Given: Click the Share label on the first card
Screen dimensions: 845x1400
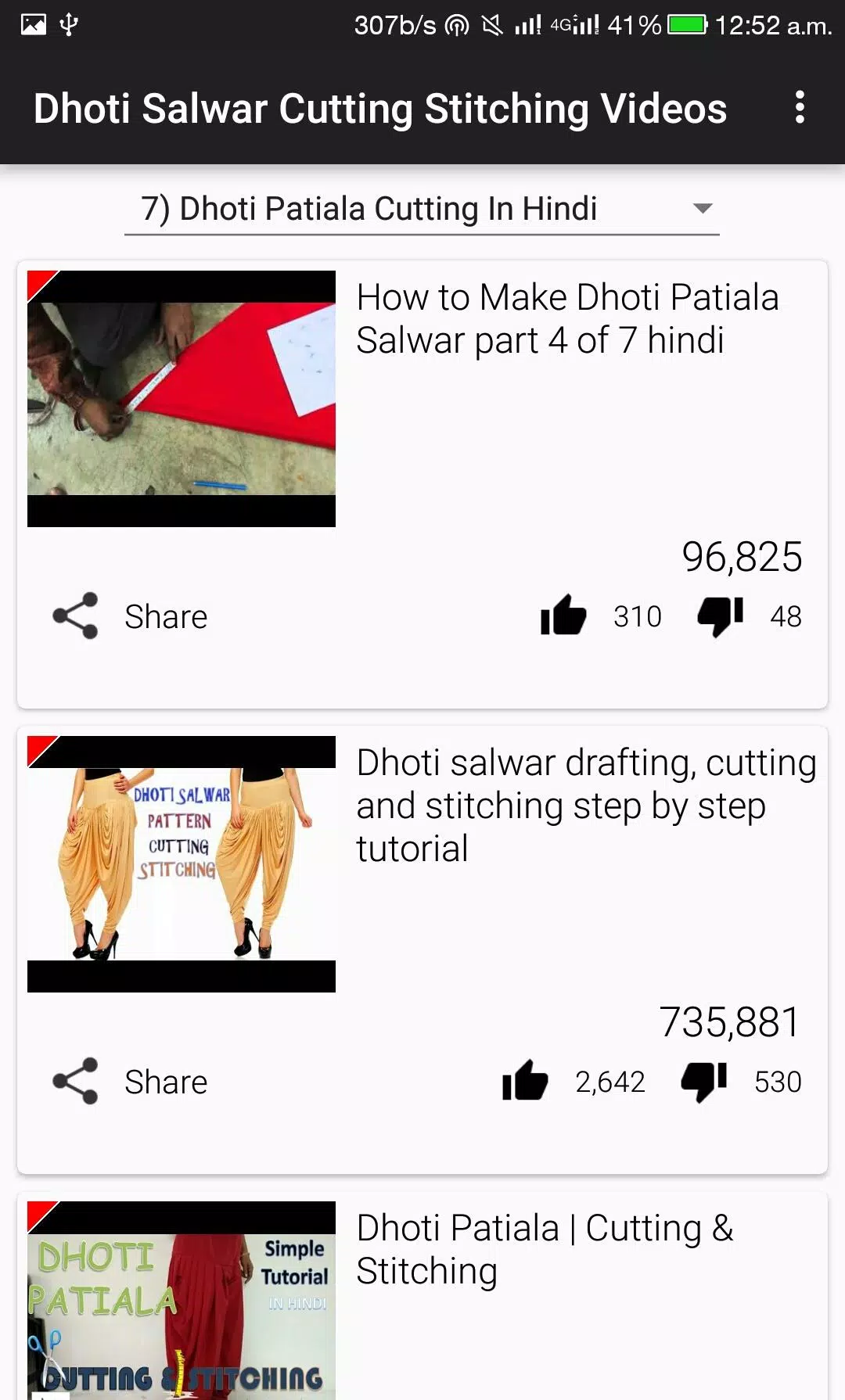Looking at the screenshot, I should [x=166, y=616].
